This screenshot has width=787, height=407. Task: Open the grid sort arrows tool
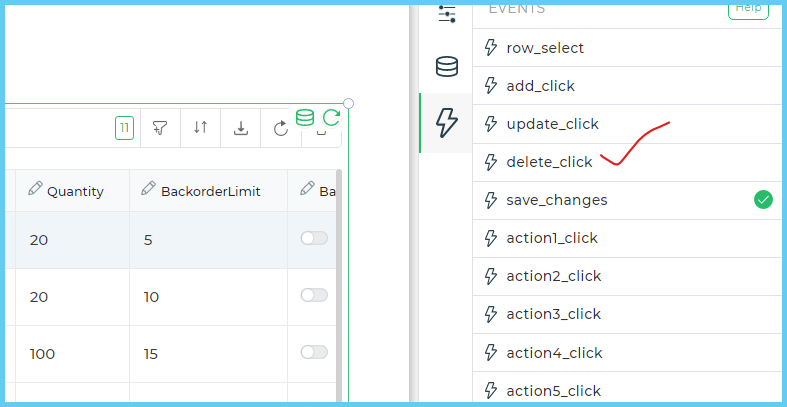point(200,128)
